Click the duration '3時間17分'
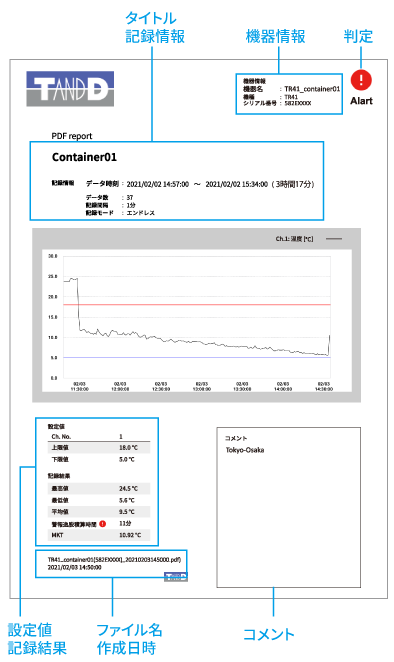 (x=293, y=184)
